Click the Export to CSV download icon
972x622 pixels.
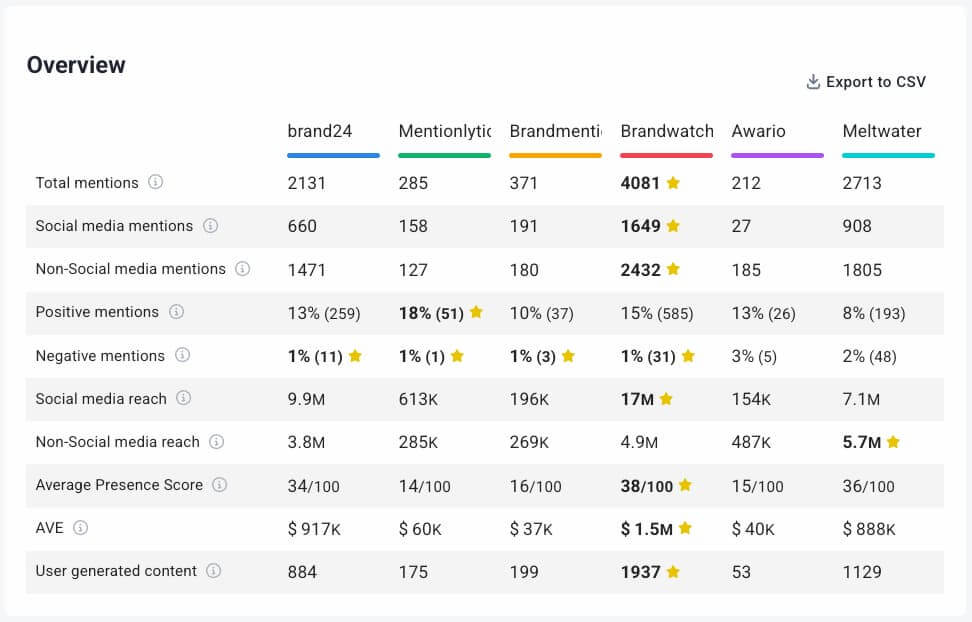click(x=813, y=82)
